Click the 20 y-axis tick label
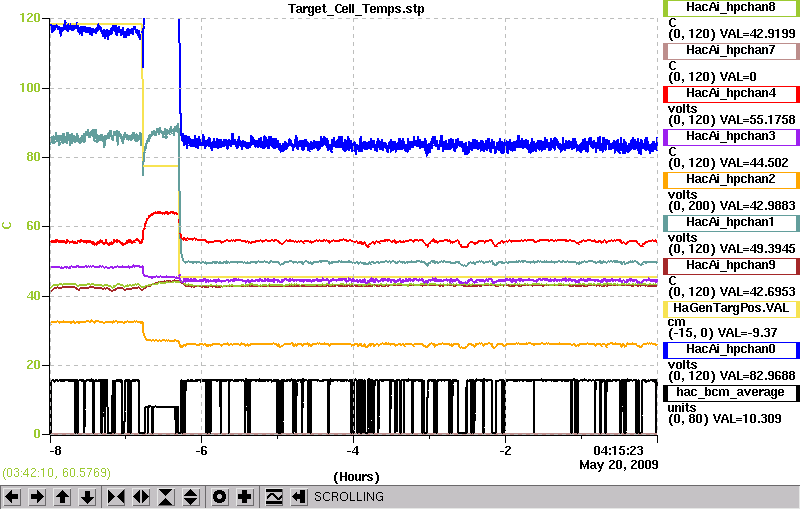The width and height of the screenshot is (800, 509). [x=33, y=365]
